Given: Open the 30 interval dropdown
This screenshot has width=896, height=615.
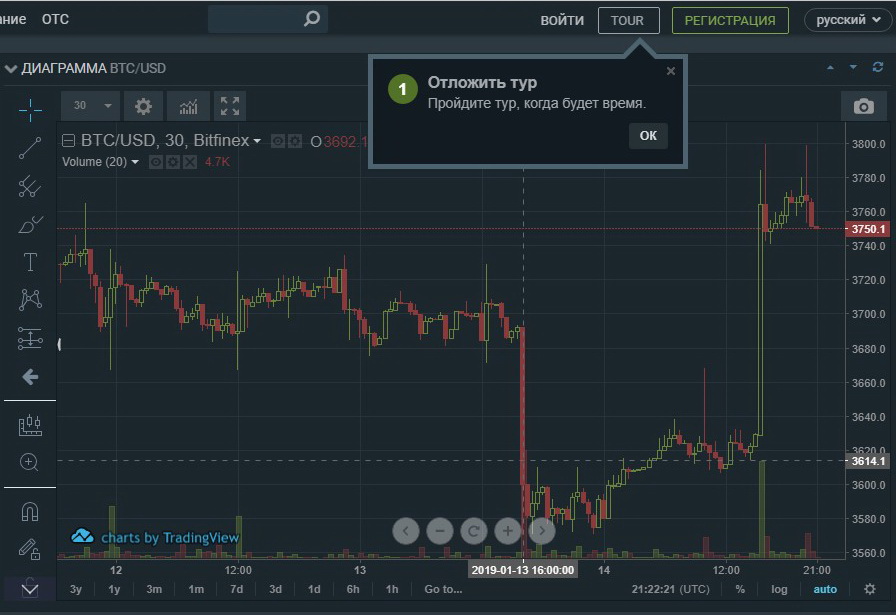Looking at the screenshot, I should coord(90,106).
